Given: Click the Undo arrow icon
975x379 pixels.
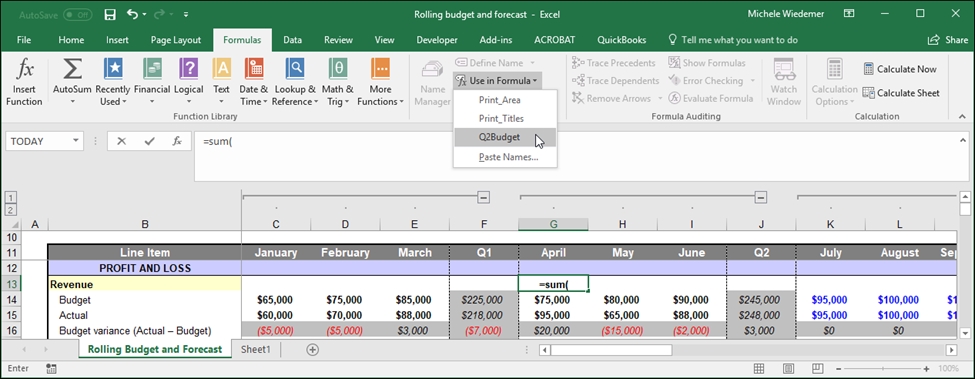Looking at the screenshot, I should pos(132,14).
